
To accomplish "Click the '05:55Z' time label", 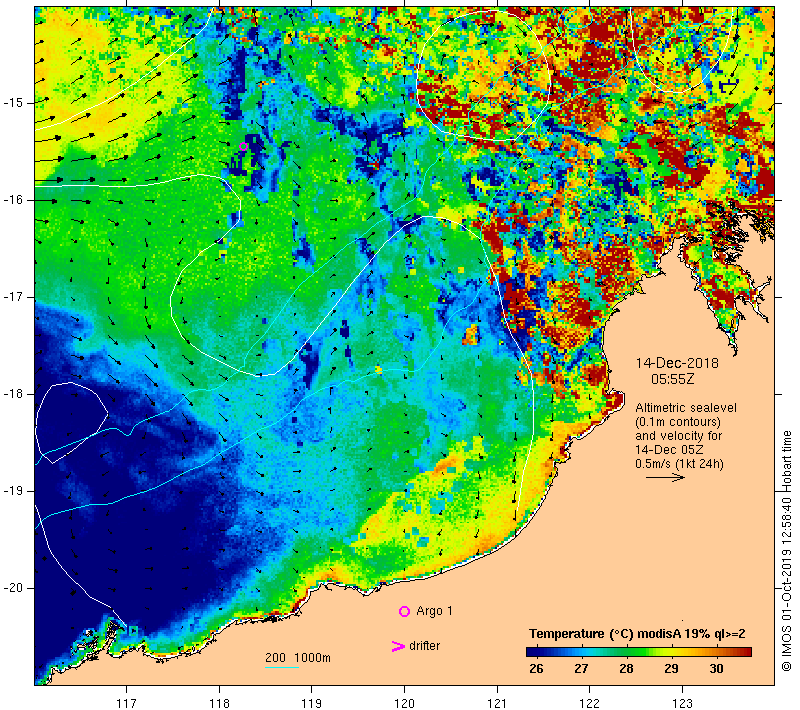I will coord(672,379).
